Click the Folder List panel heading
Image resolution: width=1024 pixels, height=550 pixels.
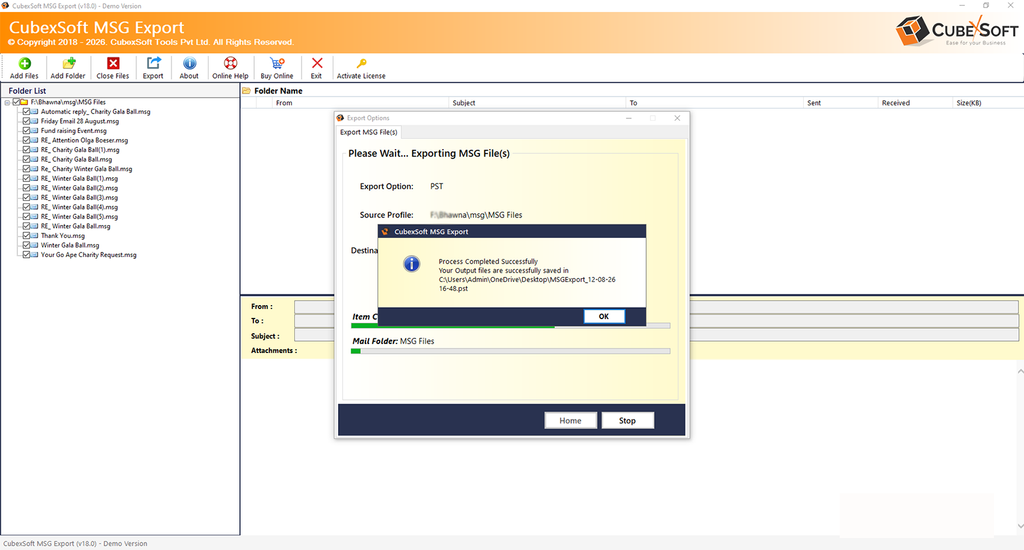tap(27, 91)
